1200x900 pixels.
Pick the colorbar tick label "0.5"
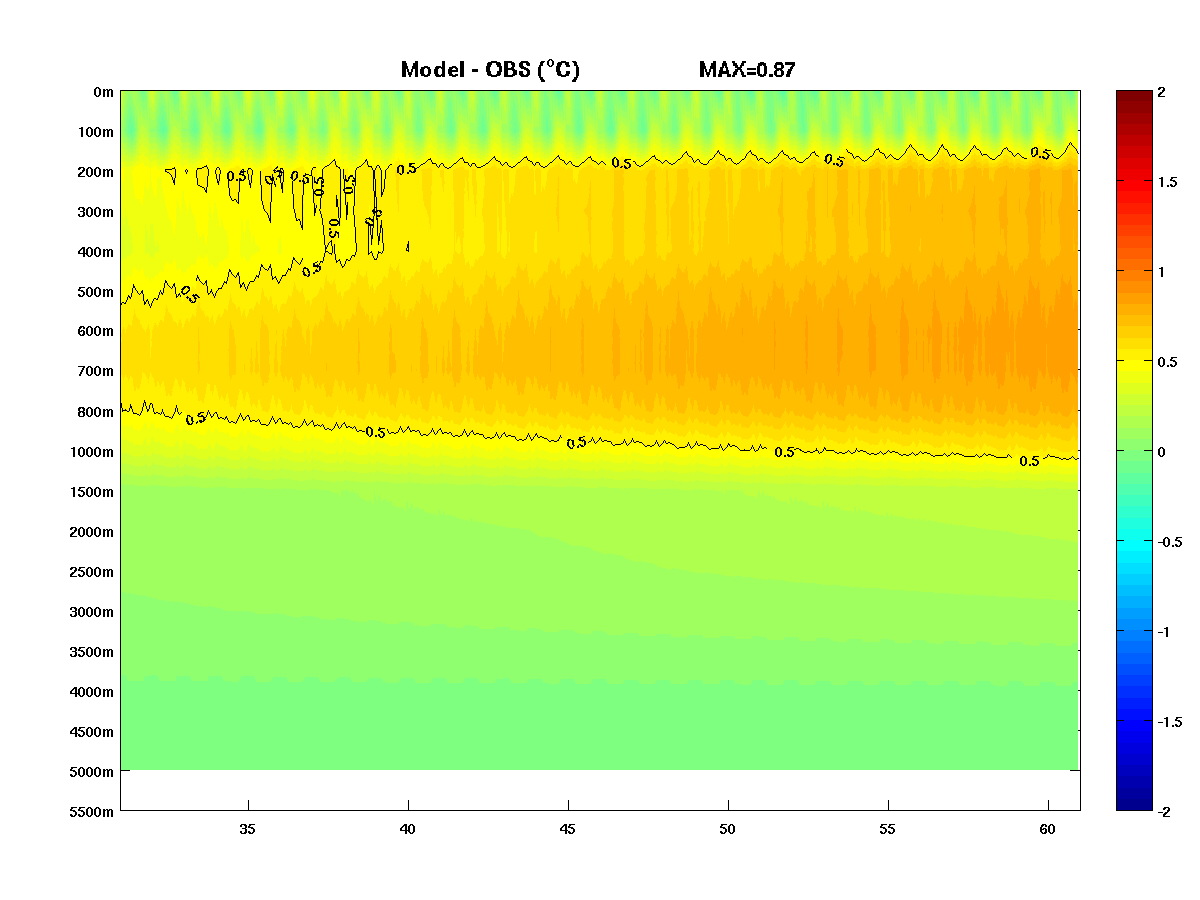[1167, 362]
